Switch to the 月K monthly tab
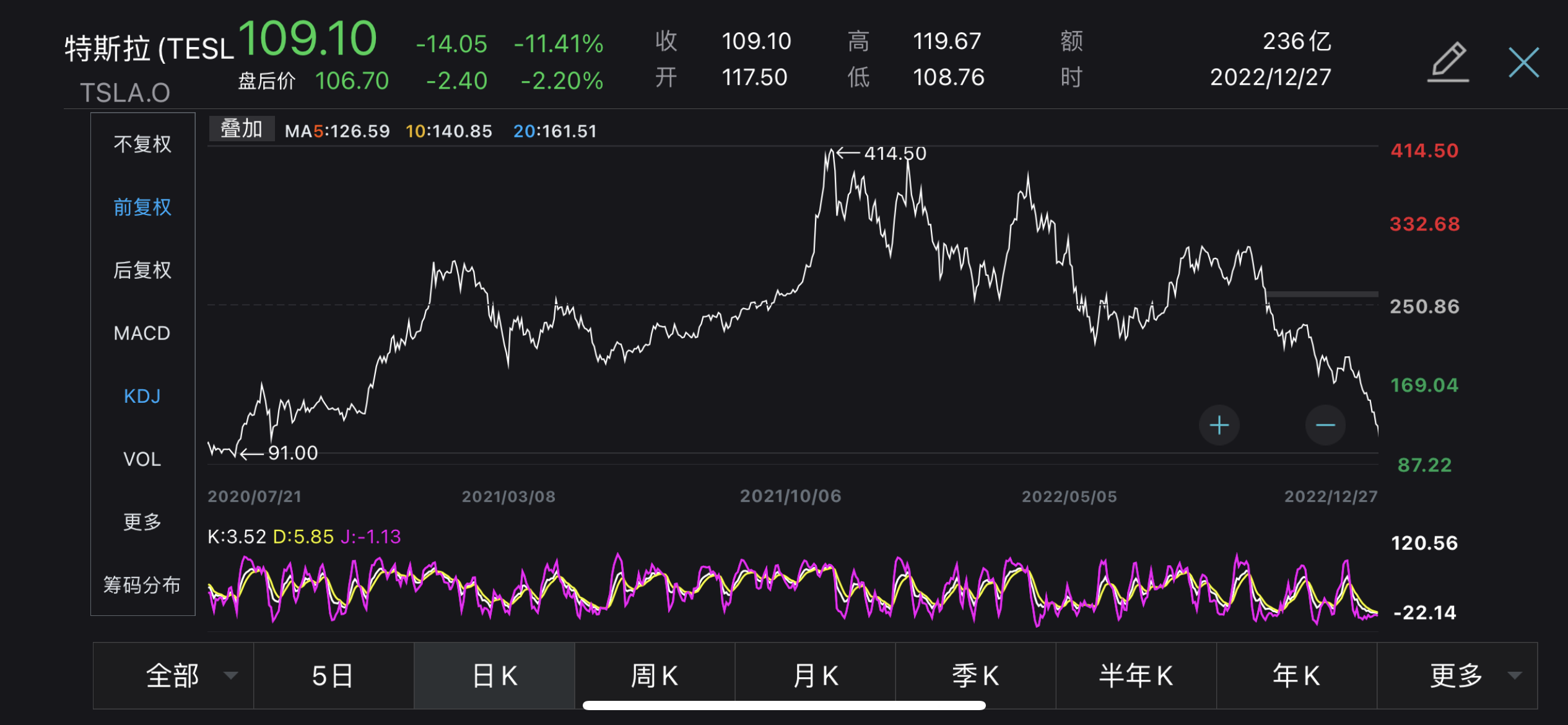Screen dimensions: 1568x725 815,675
